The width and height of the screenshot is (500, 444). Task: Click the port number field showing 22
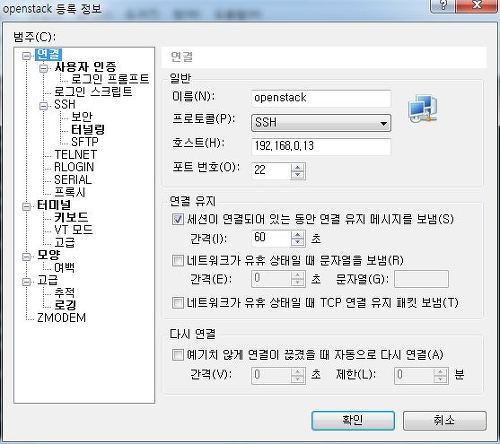pyautogui.click(x=271, y=171)
